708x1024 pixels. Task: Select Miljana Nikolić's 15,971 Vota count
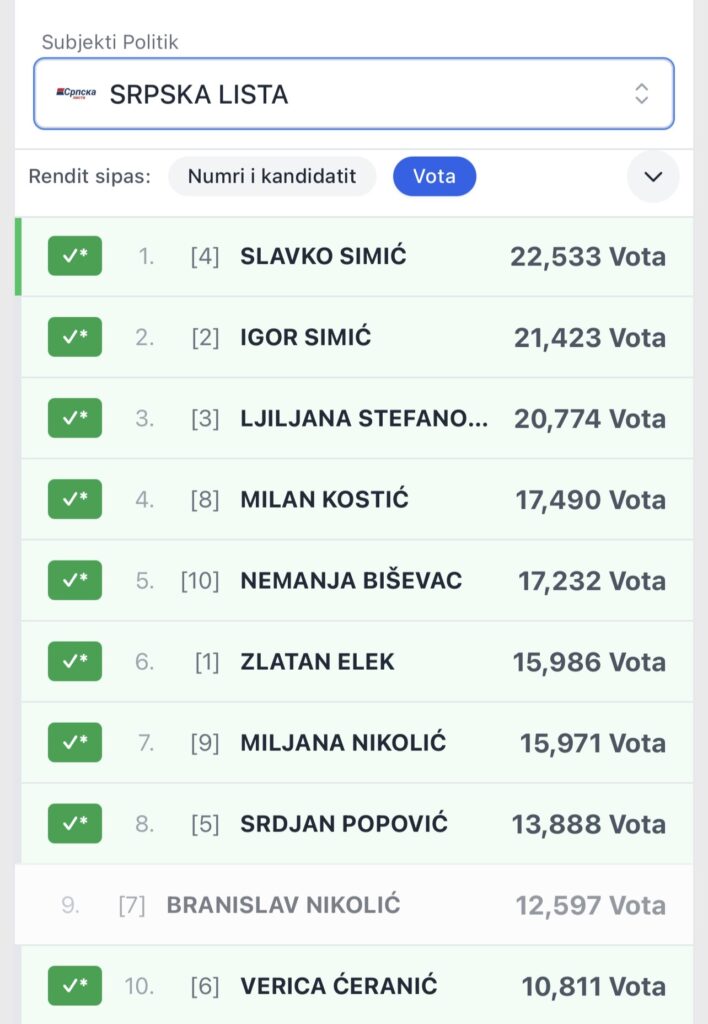click(592, 743)
